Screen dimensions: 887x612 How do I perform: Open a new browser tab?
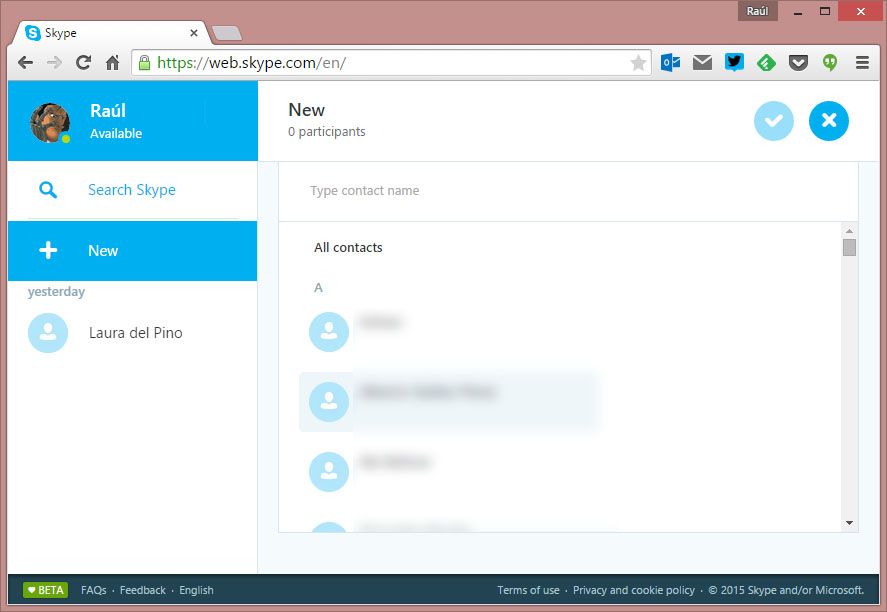pos(227,33)
